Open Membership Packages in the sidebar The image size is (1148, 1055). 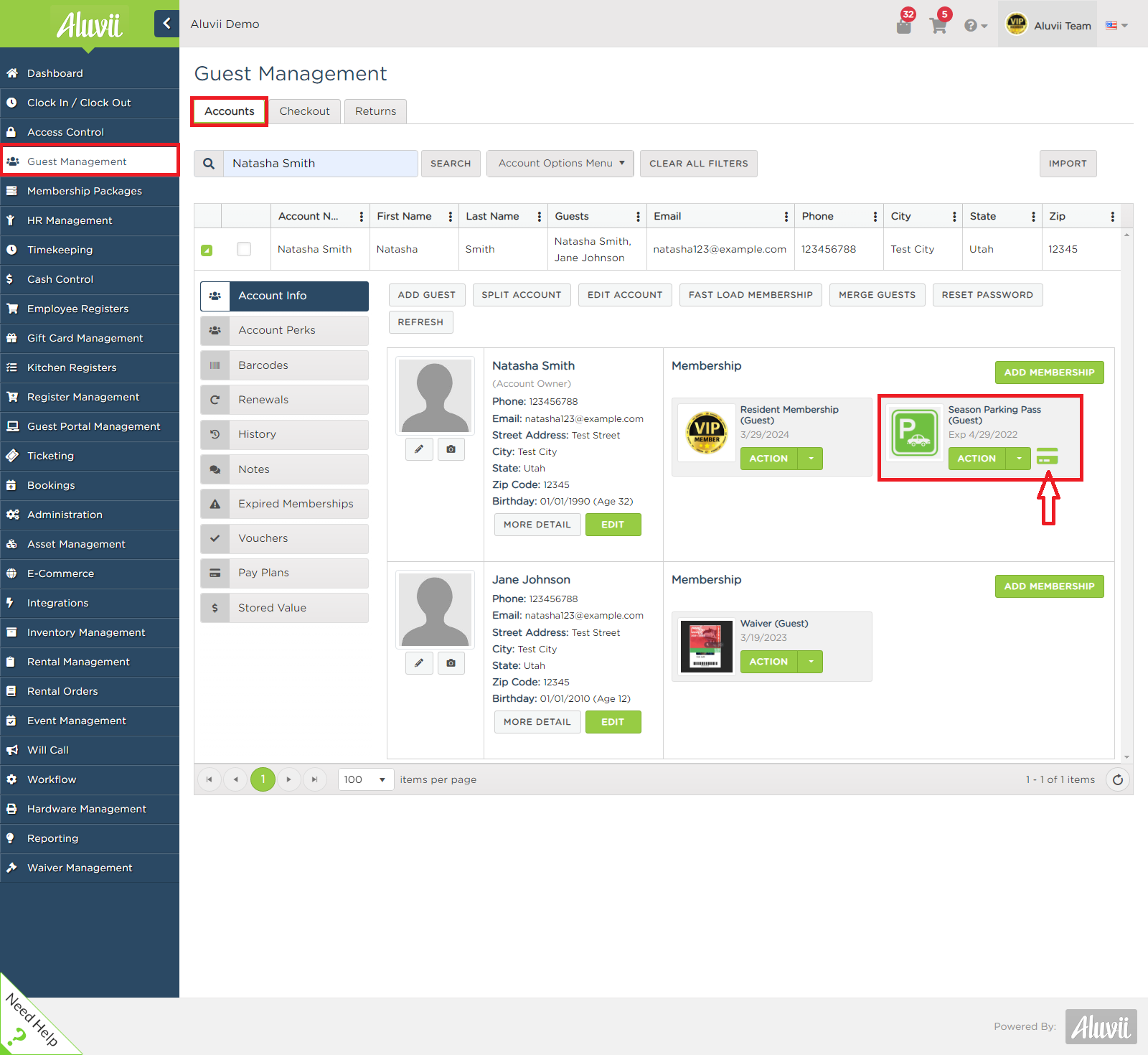point(90,191)
